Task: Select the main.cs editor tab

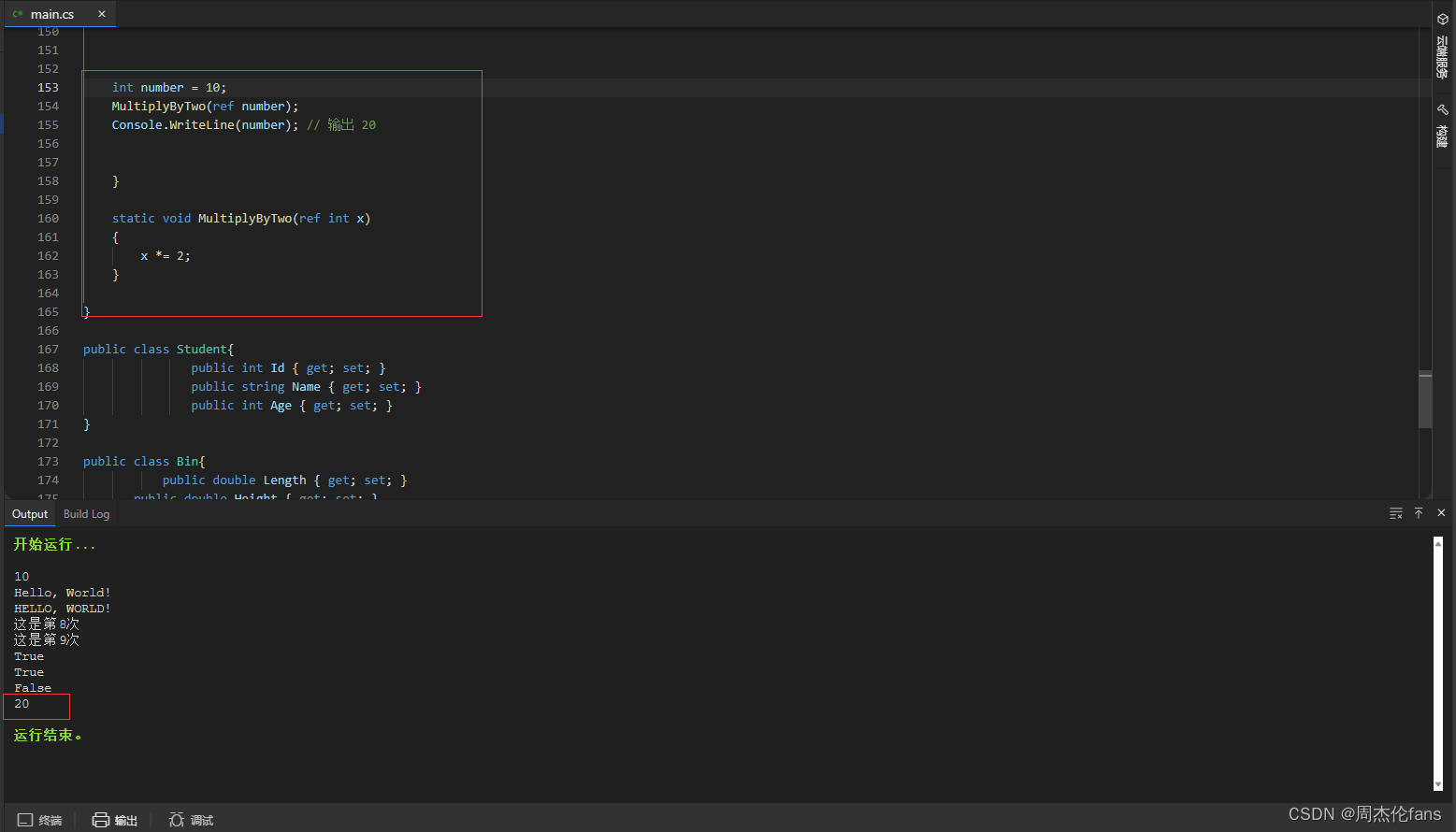Action: [51, 14]
